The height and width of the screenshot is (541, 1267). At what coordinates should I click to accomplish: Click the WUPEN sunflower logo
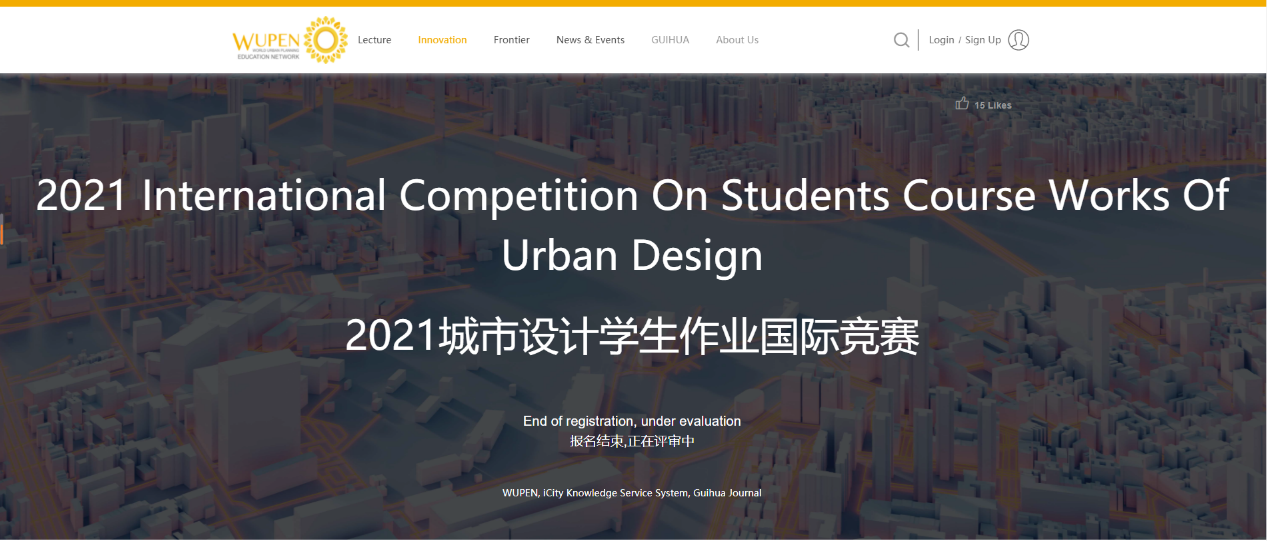point(325,40)
